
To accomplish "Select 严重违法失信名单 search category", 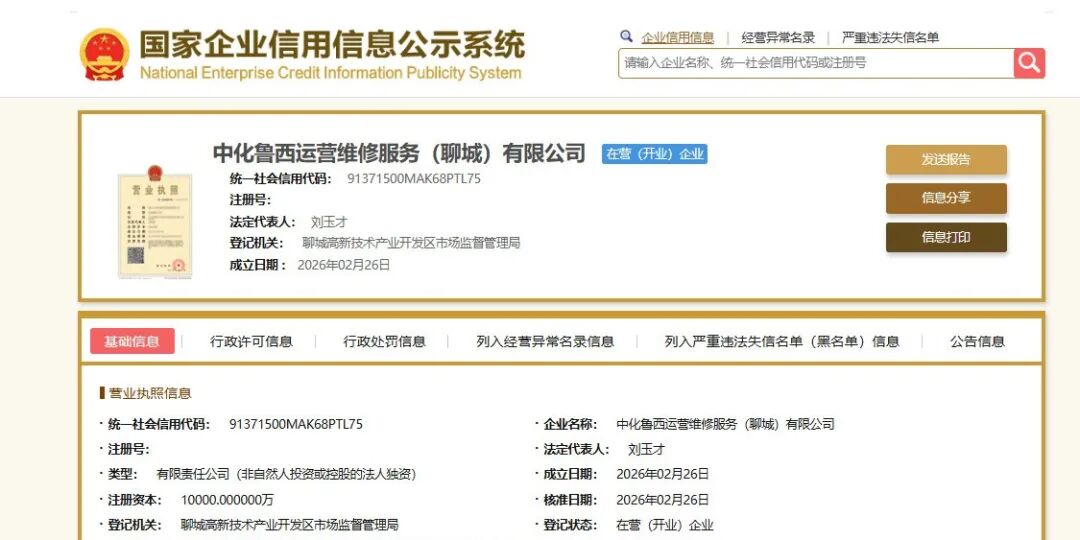I will point(891,38).
